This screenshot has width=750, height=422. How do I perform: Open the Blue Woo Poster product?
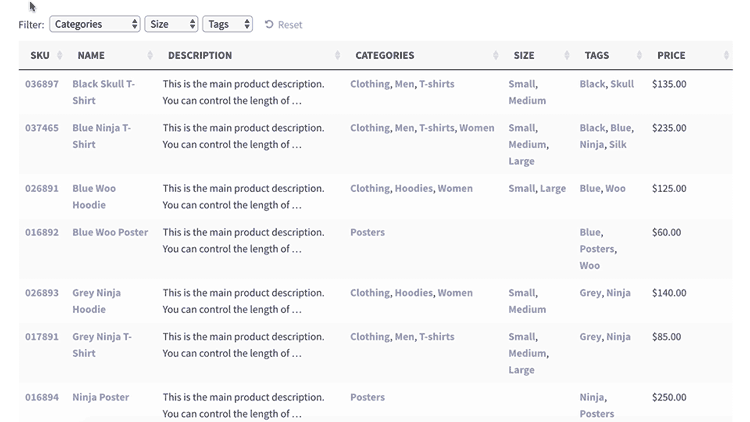110,233
